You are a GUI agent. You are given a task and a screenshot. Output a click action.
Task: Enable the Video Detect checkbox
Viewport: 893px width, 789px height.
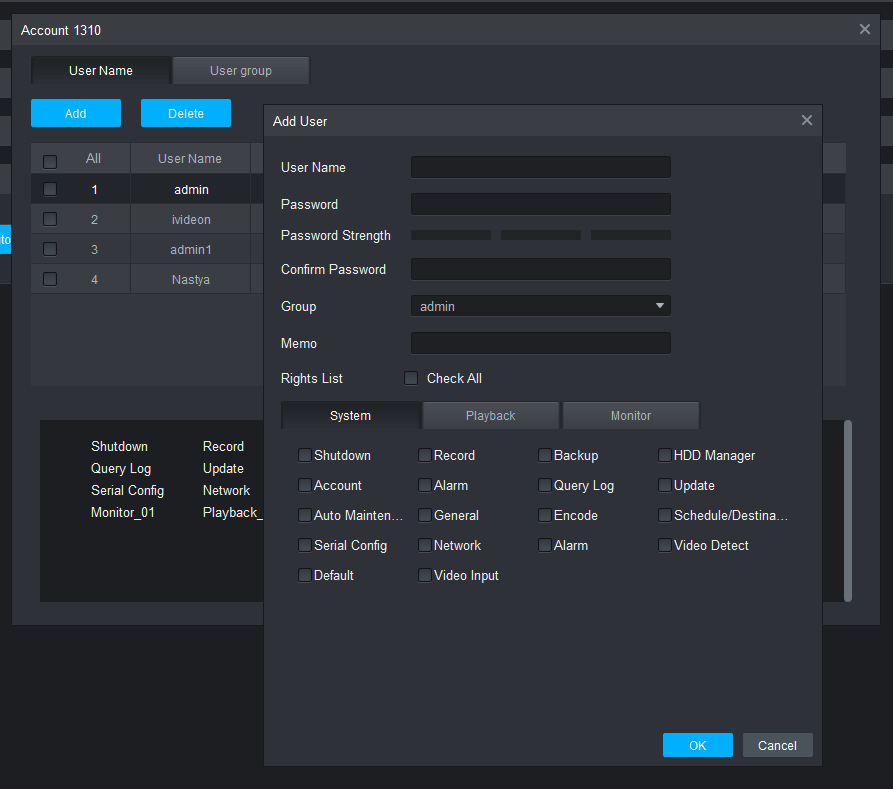pyautogui.click(x=665, y=545)
